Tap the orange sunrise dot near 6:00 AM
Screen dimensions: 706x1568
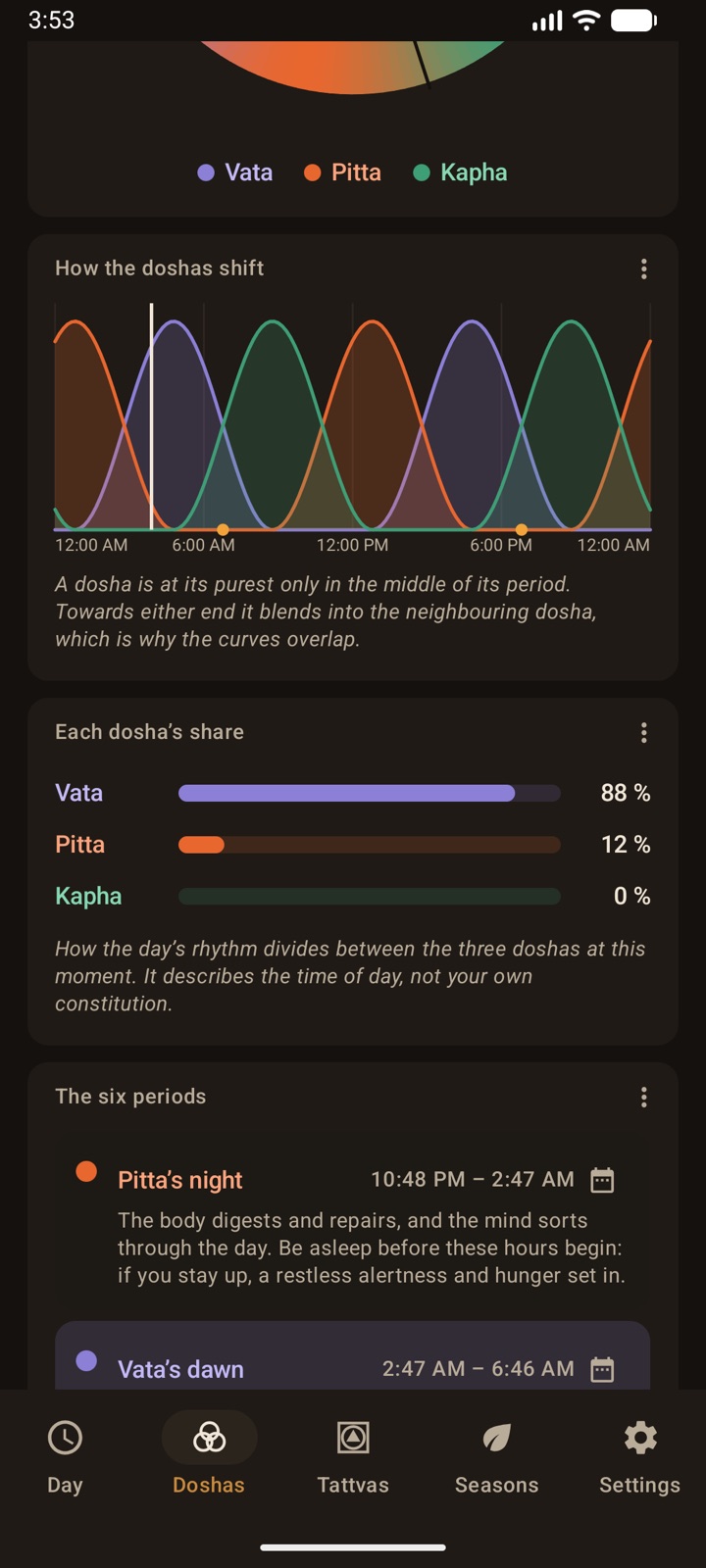point(224,530)
